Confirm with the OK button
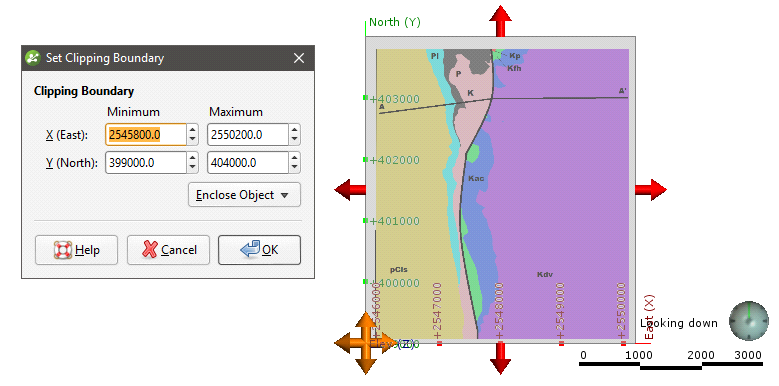Image resolution: width=779 pixels, height=386 pixels. [259, 250]
